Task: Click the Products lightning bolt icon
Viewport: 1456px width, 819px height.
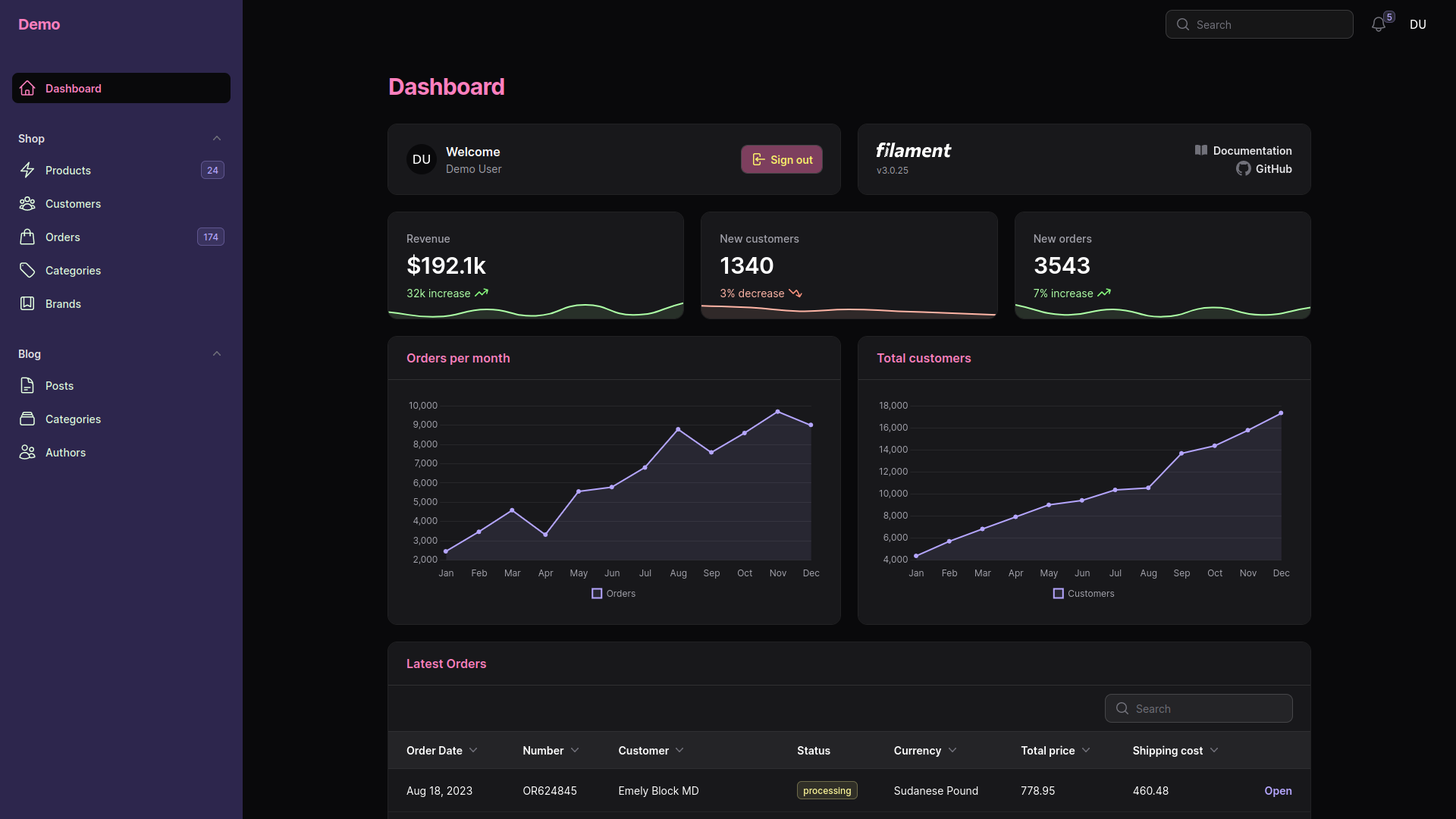Action: pyautogui.click(x=27, y=170)
